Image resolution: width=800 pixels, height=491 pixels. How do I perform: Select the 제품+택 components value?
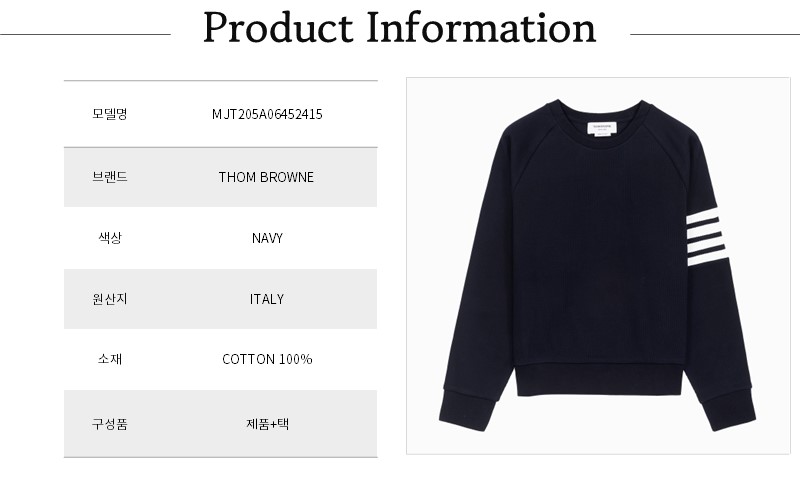click(x=267, y=423)
